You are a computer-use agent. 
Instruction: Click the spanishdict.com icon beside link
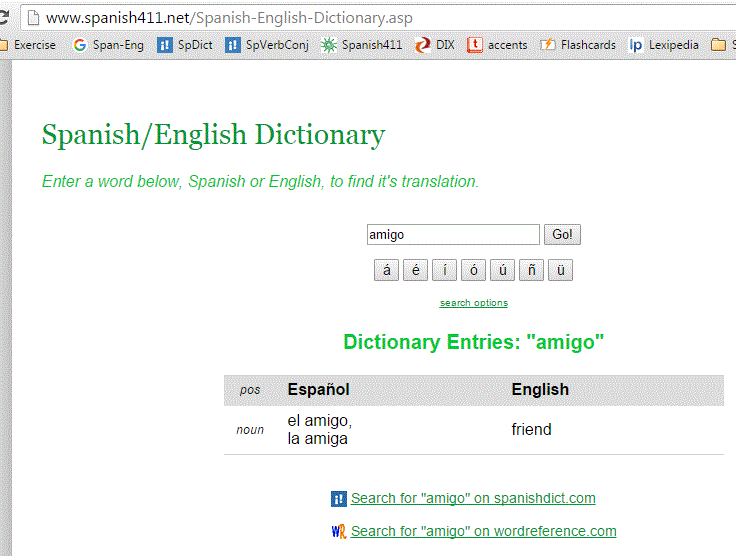click(x=339, y=499)
